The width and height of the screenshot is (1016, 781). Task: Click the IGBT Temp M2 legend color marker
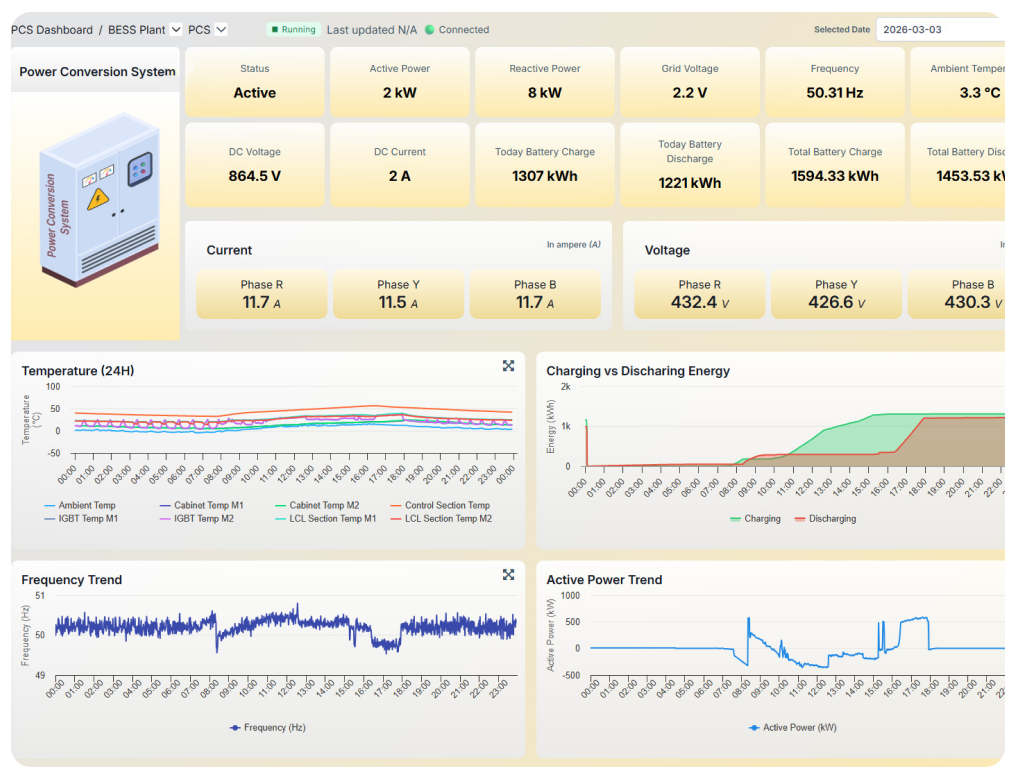pos(164,519)
